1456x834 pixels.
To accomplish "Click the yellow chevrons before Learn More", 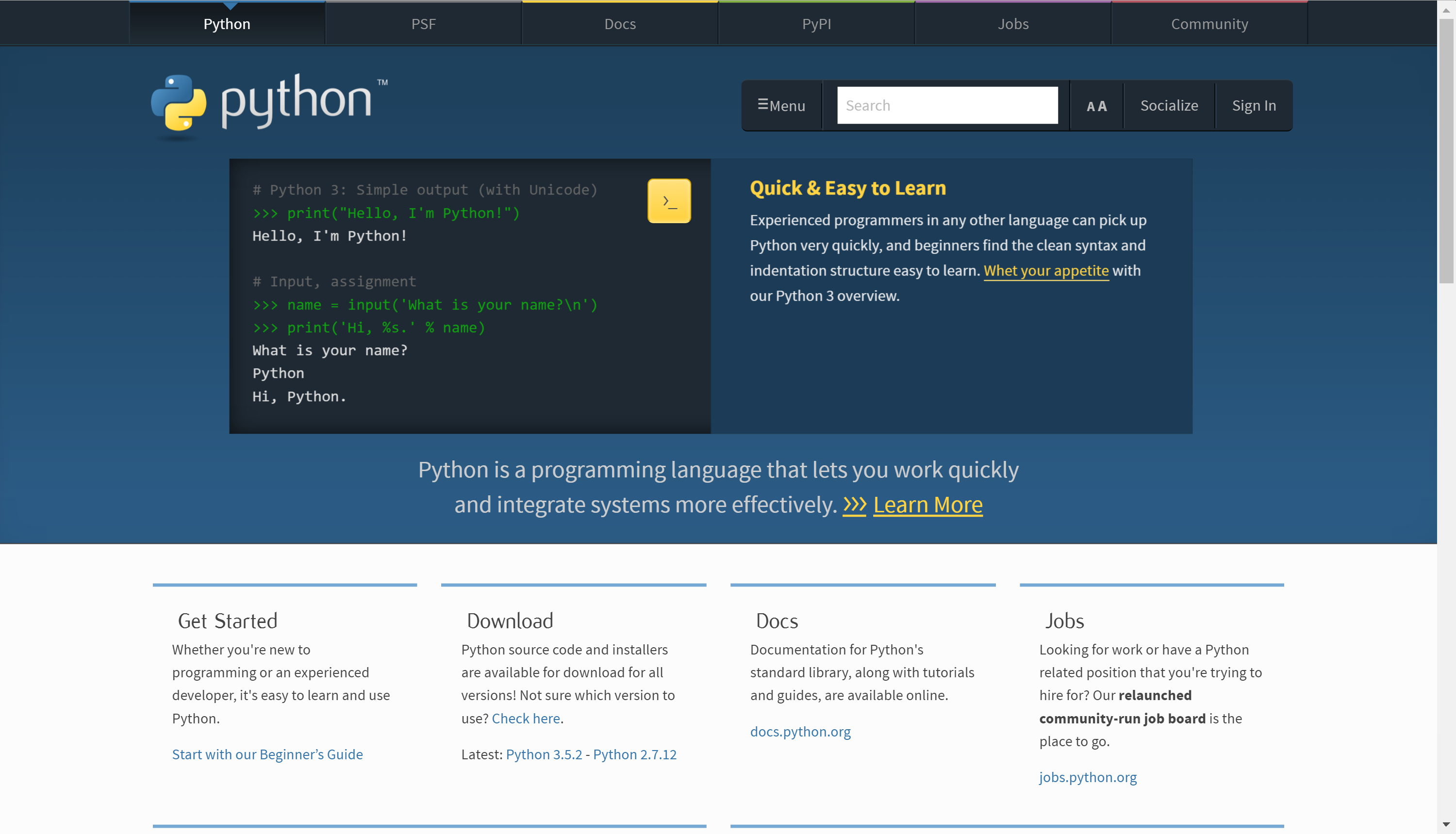I will pyautogui.click(x=854, y=505).
